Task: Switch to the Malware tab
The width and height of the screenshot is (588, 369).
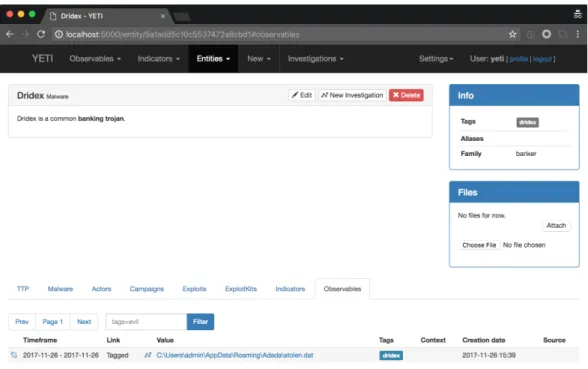Action: (60, 289)
